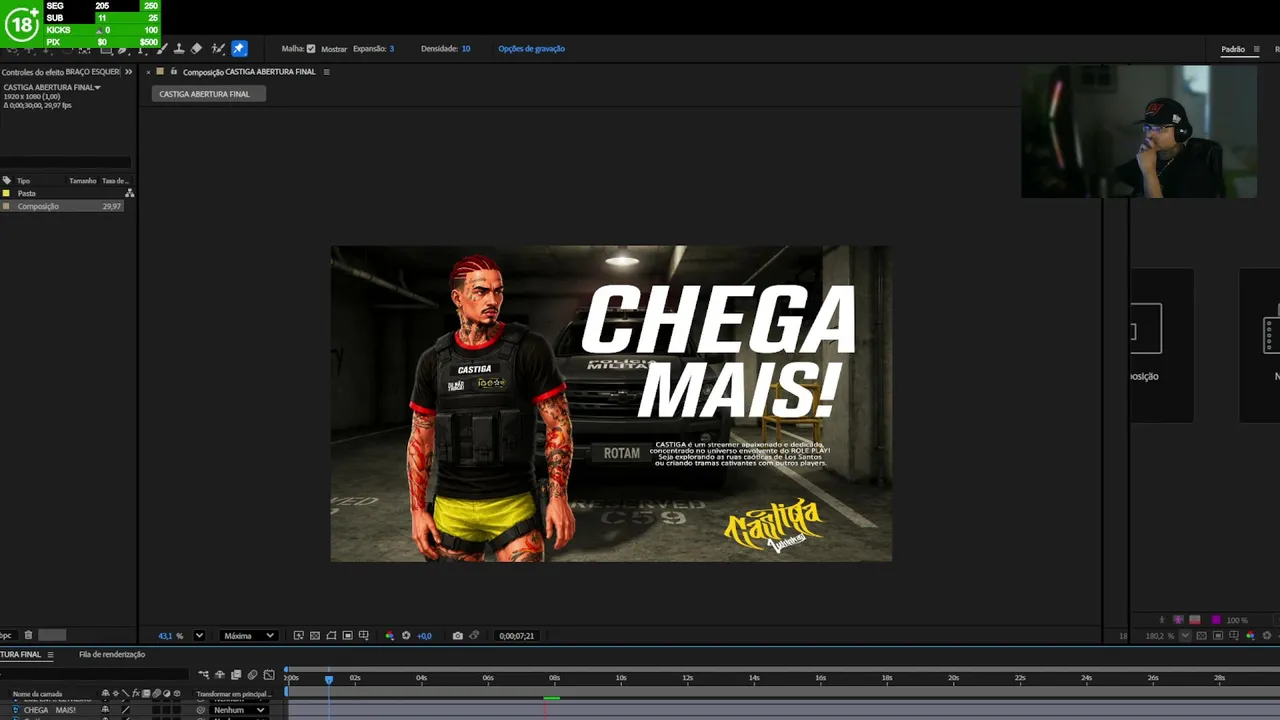Click the 0;00;07;21 preview time display
The width and height of the screenshot is (1280, 720).
click(x=517, y=636)
